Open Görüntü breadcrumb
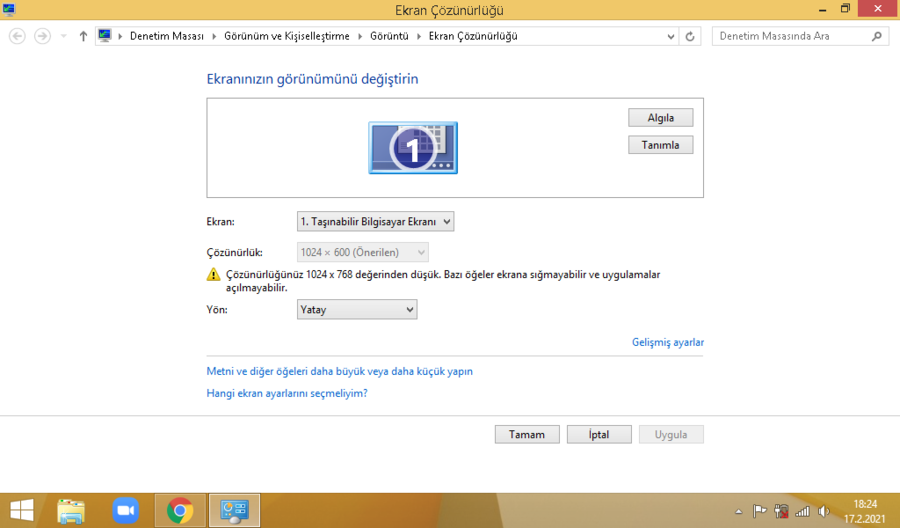 pos(389,36)
